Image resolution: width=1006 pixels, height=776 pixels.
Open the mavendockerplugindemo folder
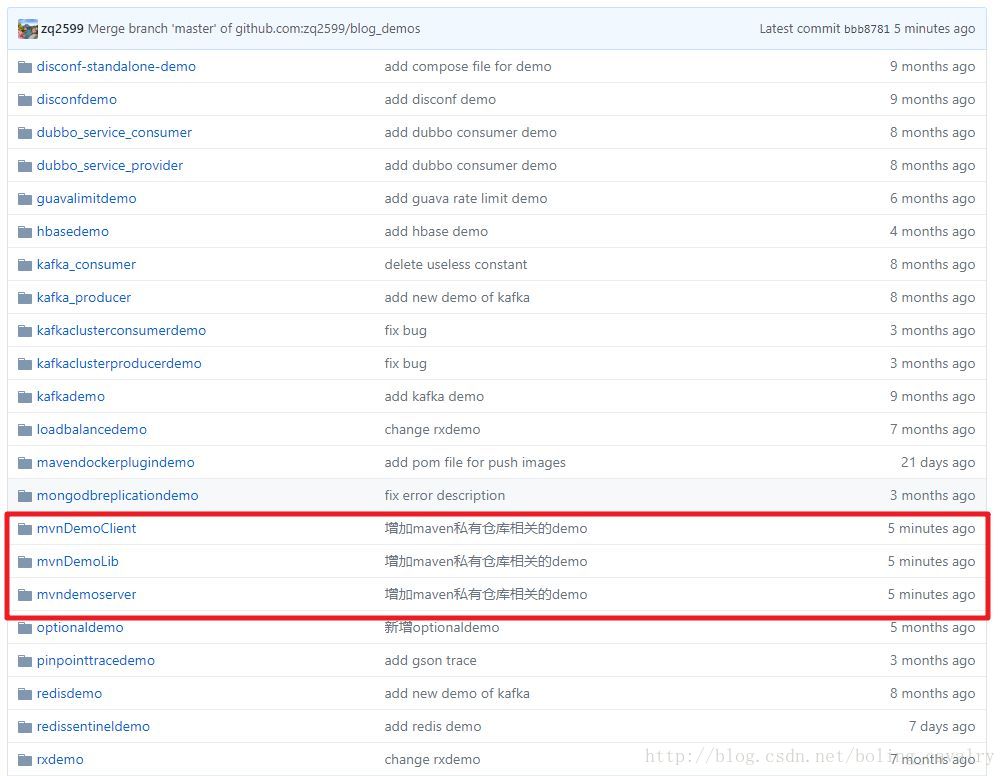[x=115, y=463]
